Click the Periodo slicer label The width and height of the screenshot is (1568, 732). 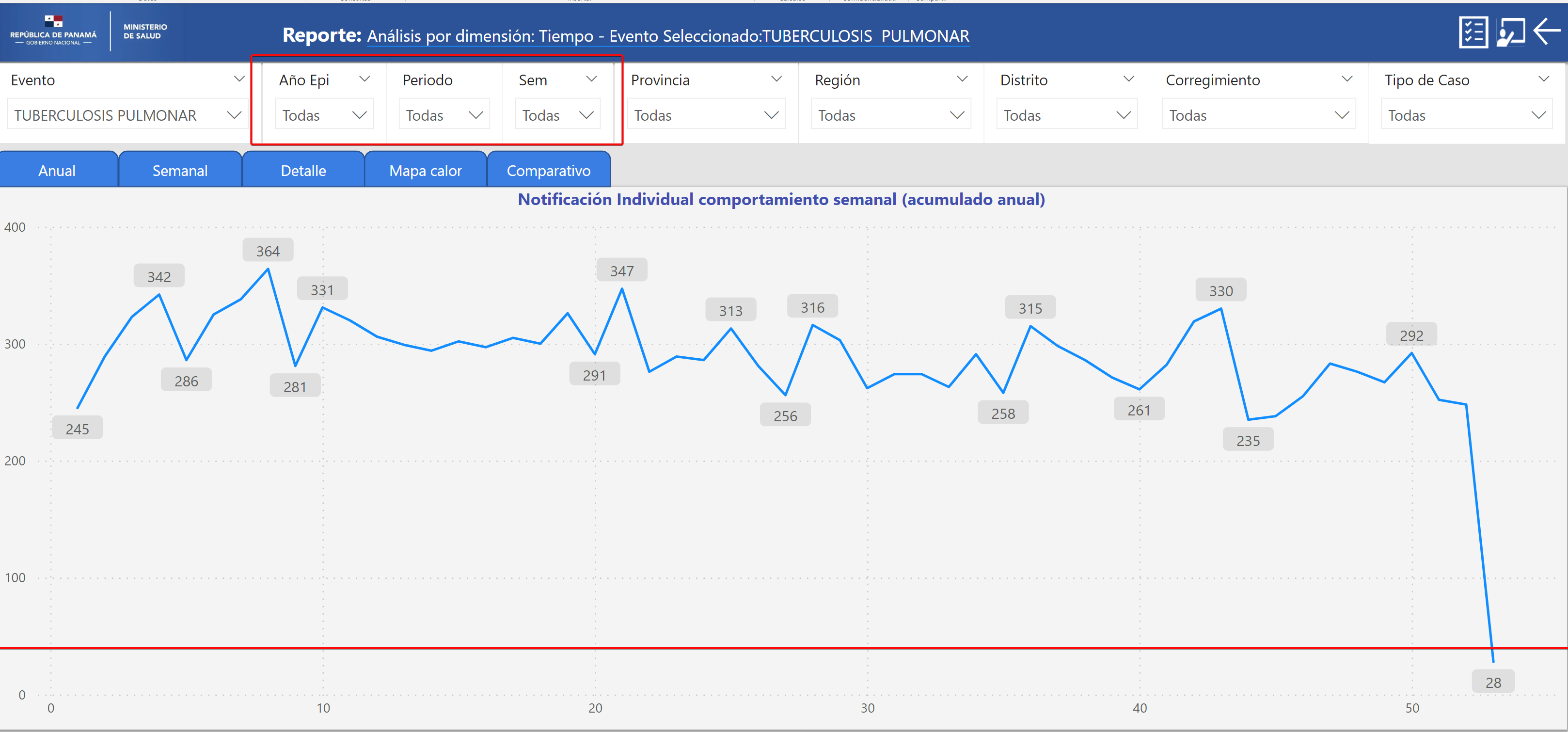(428, 80)
